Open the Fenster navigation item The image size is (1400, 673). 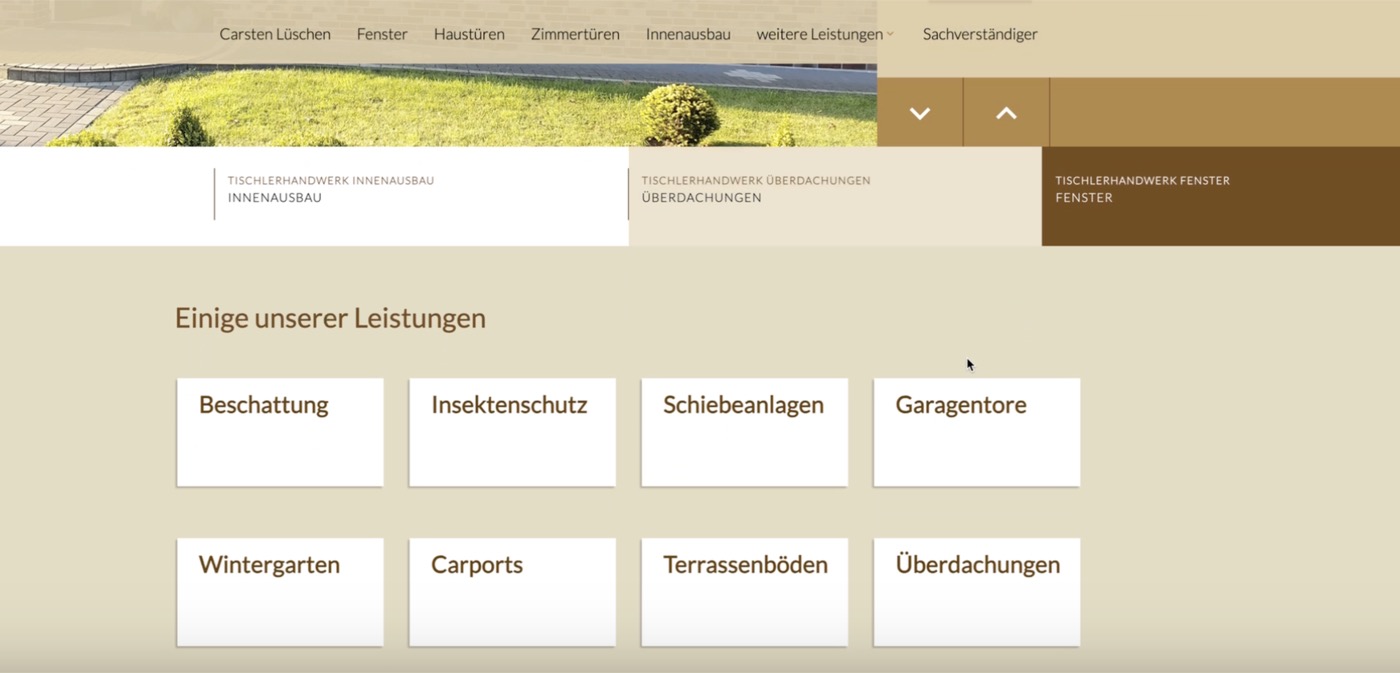point(382,34)
